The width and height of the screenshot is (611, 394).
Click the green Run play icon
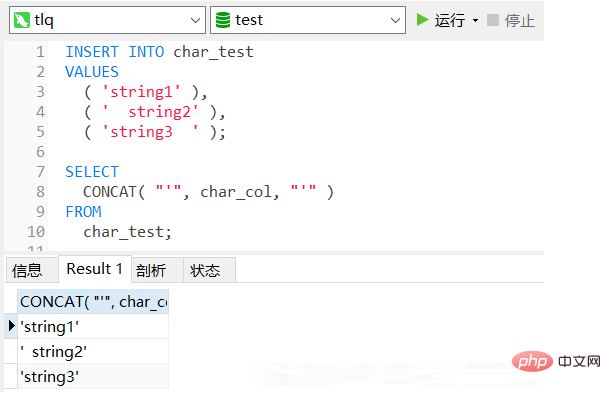pos(422,19)
